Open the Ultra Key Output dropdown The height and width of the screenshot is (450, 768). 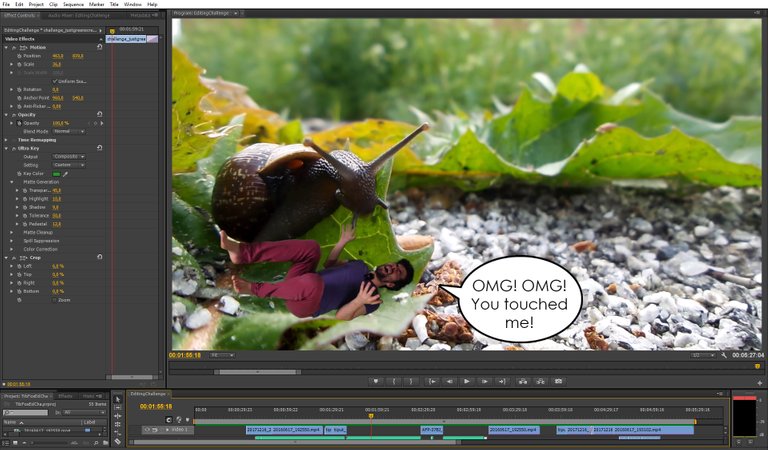tap(68, 156)
